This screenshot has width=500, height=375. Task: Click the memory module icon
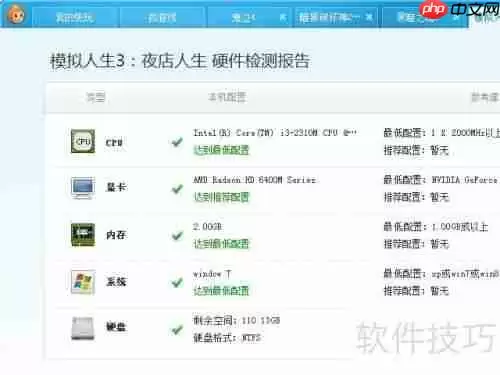click(83, 235)
